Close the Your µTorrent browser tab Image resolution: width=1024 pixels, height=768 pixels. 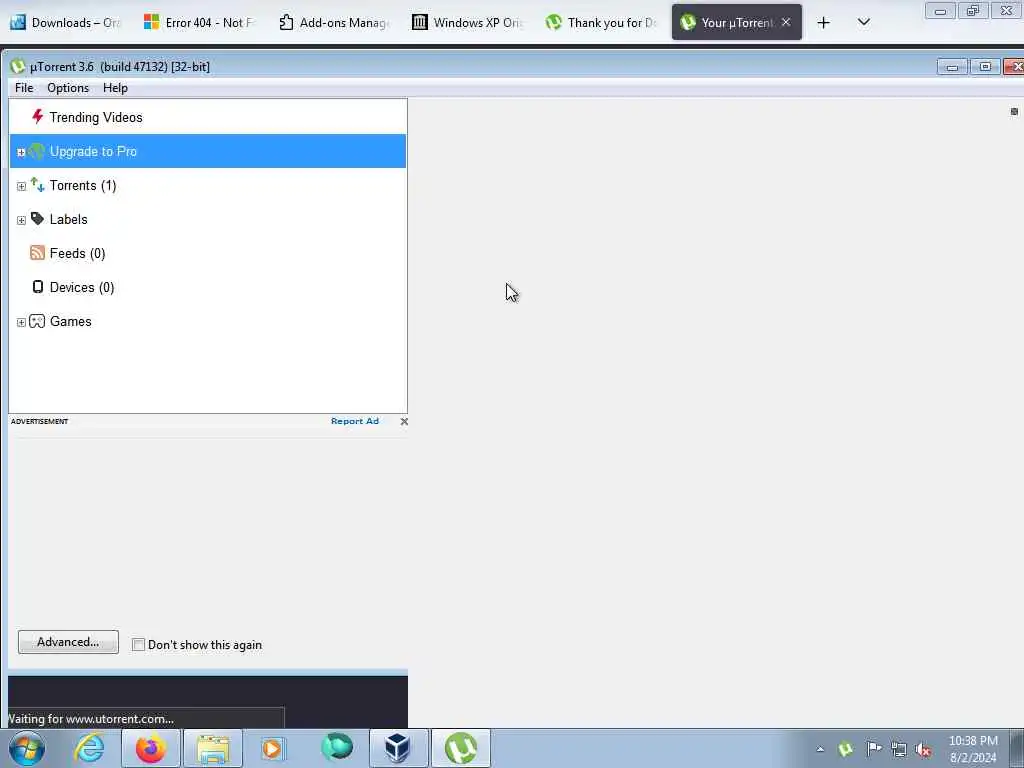pos(786,22)
